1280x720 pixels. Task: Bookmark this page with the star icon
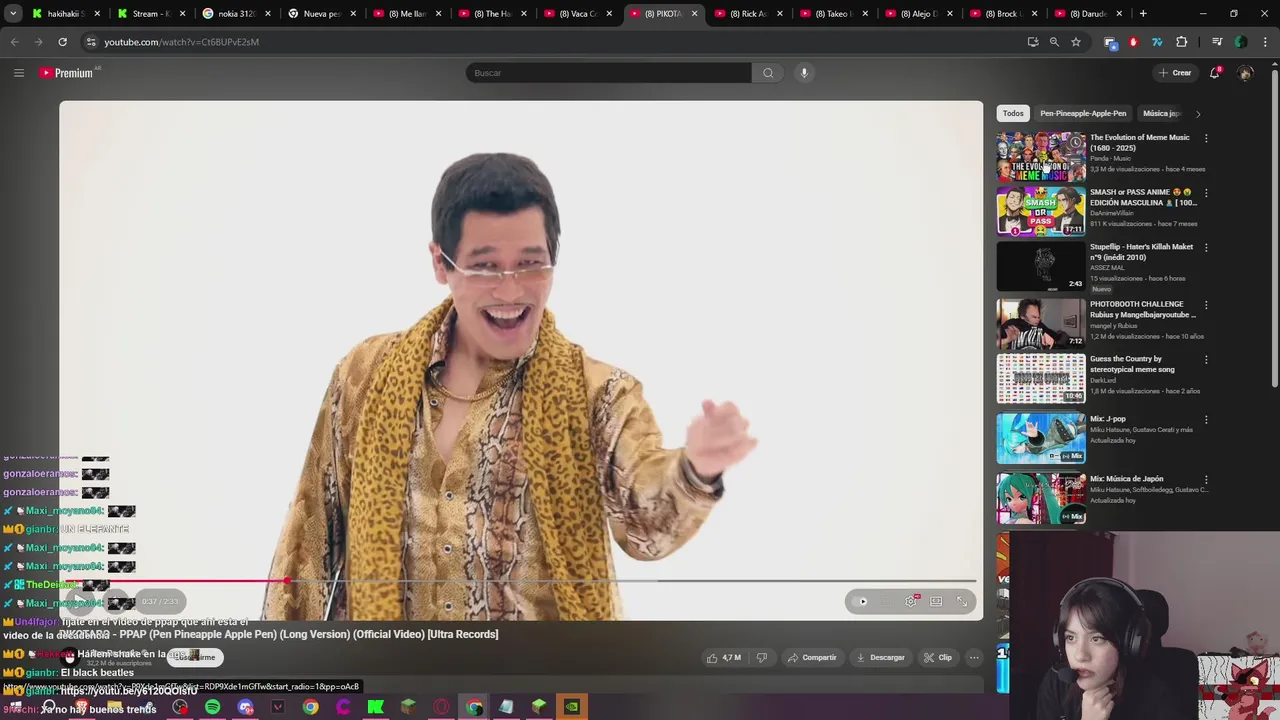(x=1076, y=42)
